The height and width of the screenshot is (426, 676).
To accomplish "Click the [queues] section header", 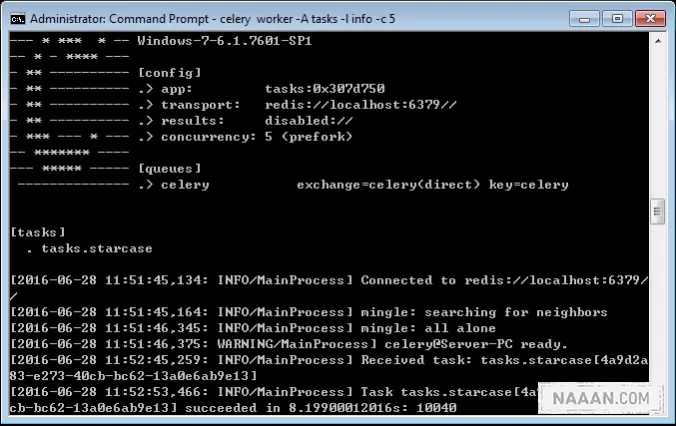I will (170, 169).
